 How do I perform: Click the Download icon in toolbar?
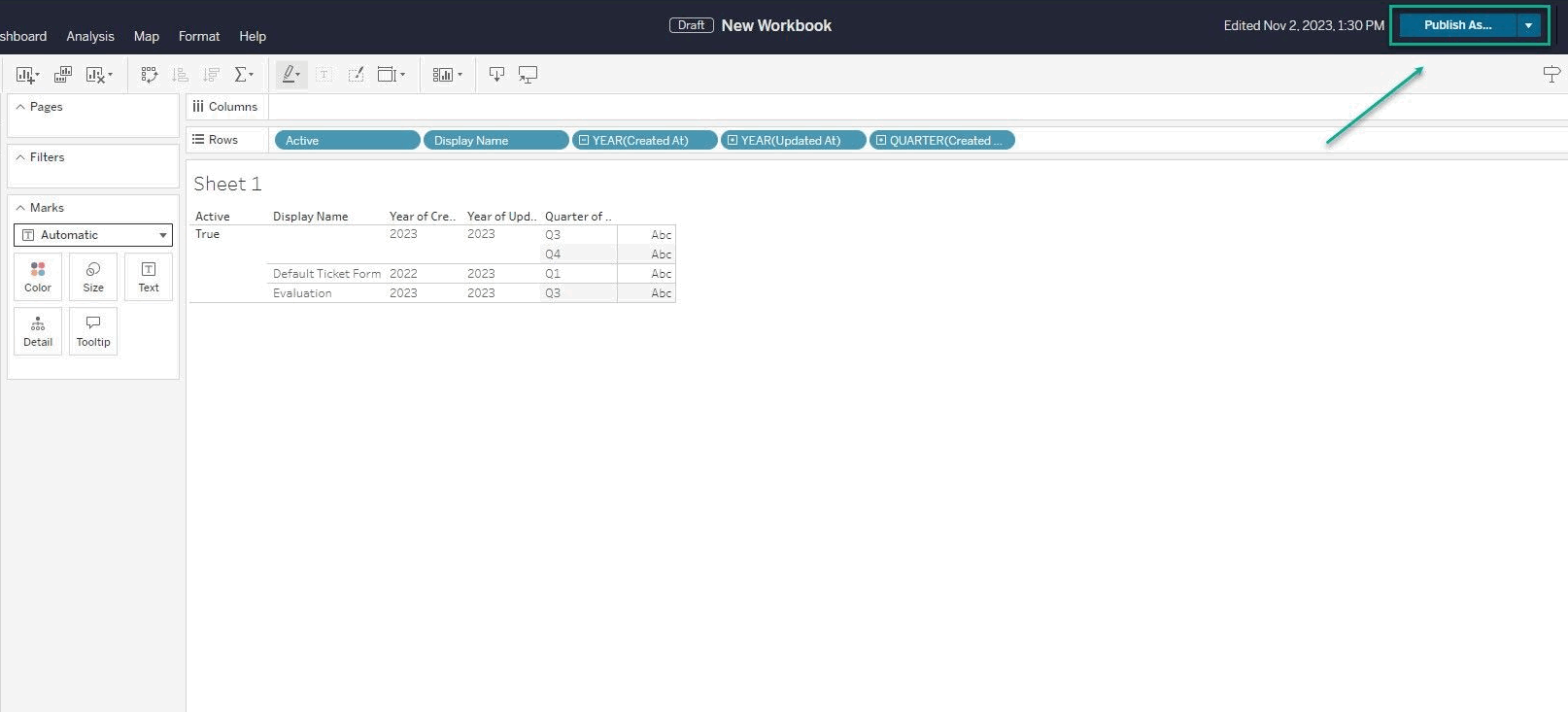click(x=496, y=75)
